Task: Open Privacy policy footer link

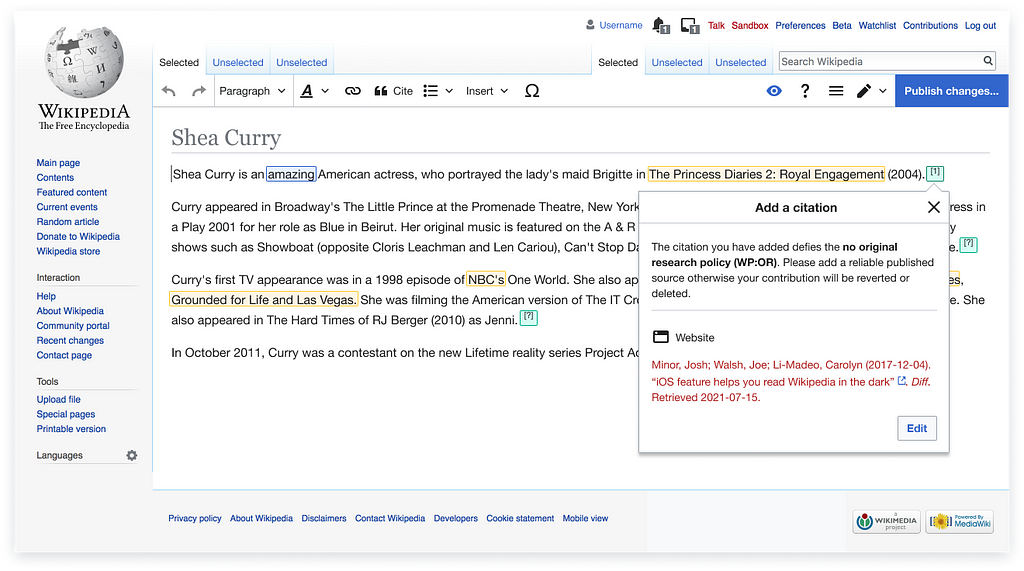Action: point(195,518)
